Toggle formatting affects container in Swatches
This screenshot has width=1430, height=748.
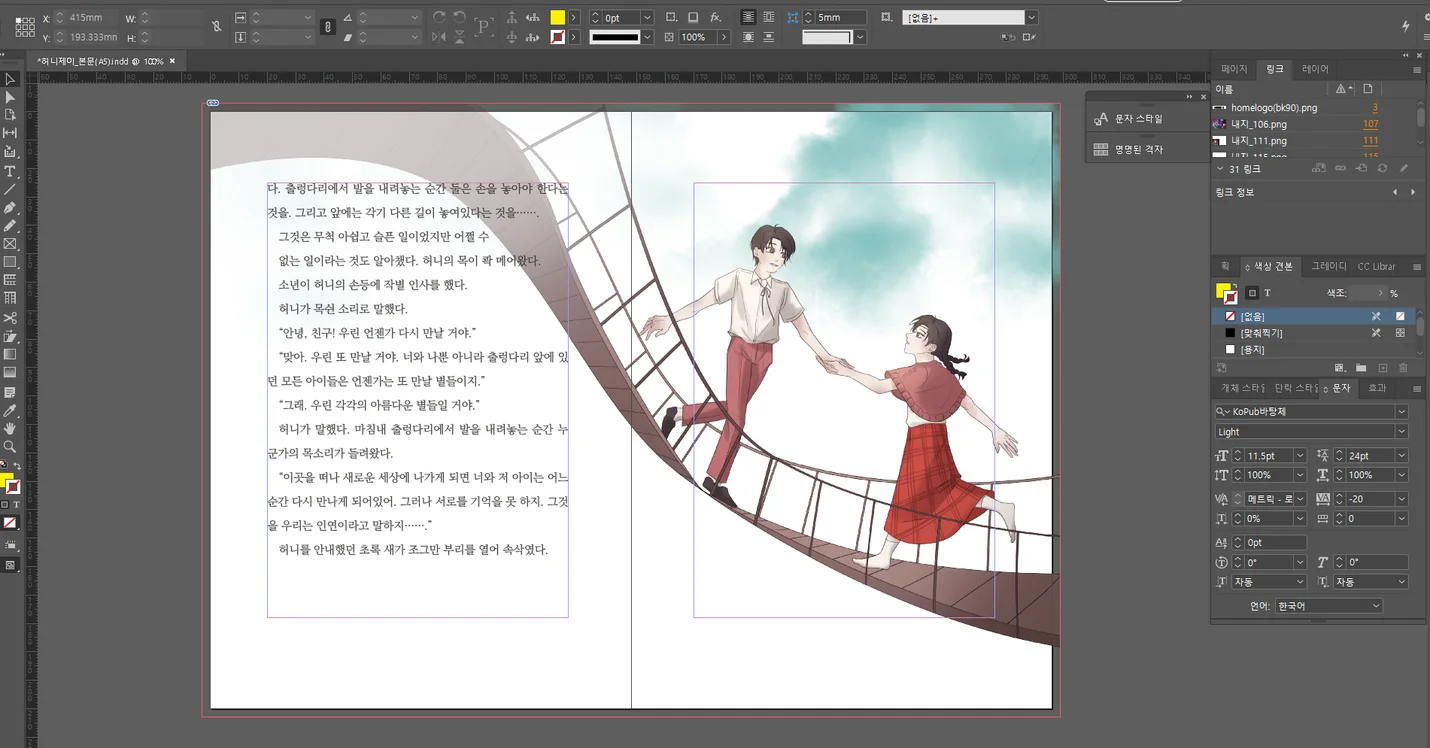(1252, 293)
